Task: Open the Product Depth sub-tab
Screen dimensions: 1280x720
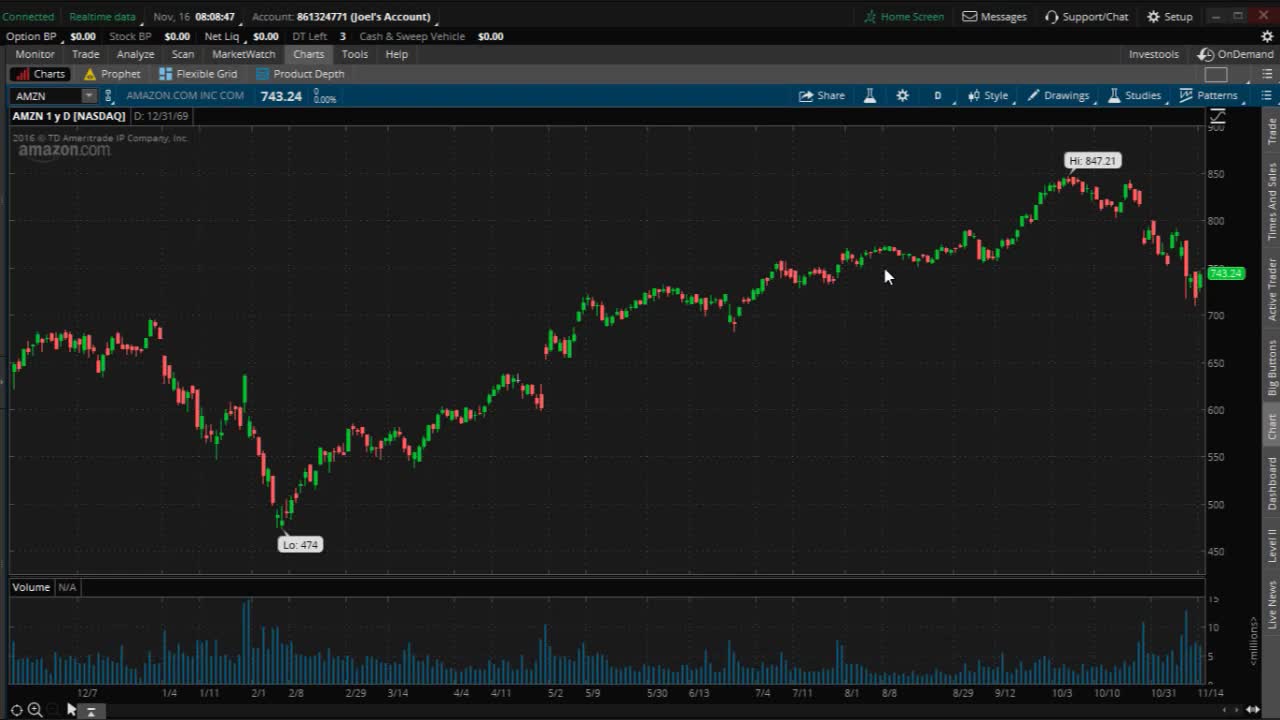Action: pyautogui.click(x=300, y=74)
